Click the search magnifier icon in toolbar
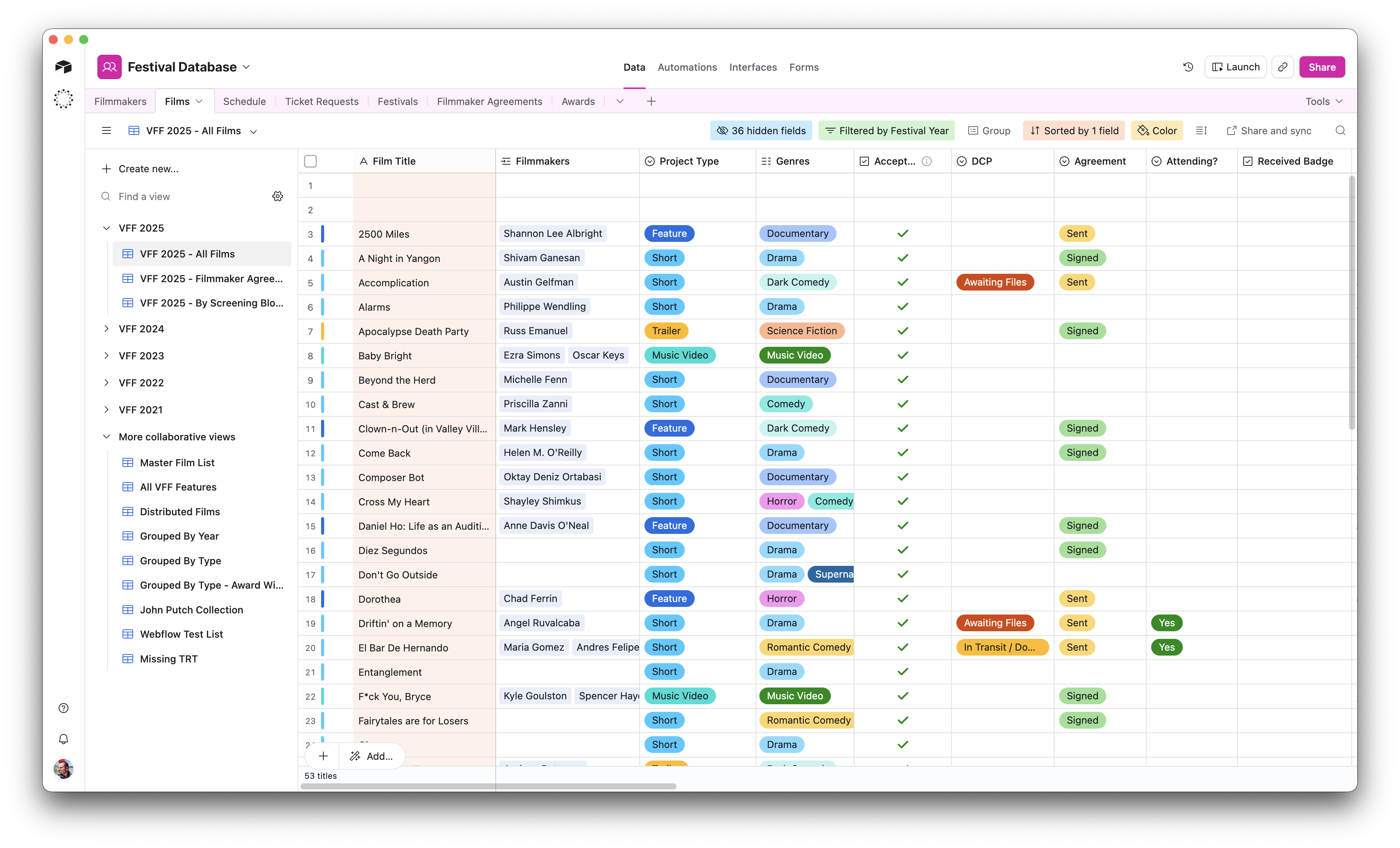 tap(1340, 131)
